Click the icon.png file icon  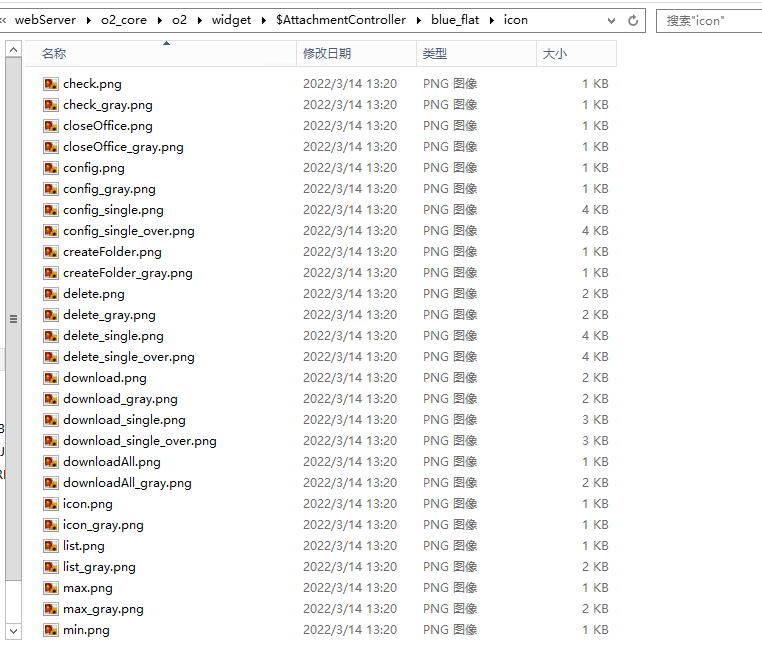coord(51,504)
